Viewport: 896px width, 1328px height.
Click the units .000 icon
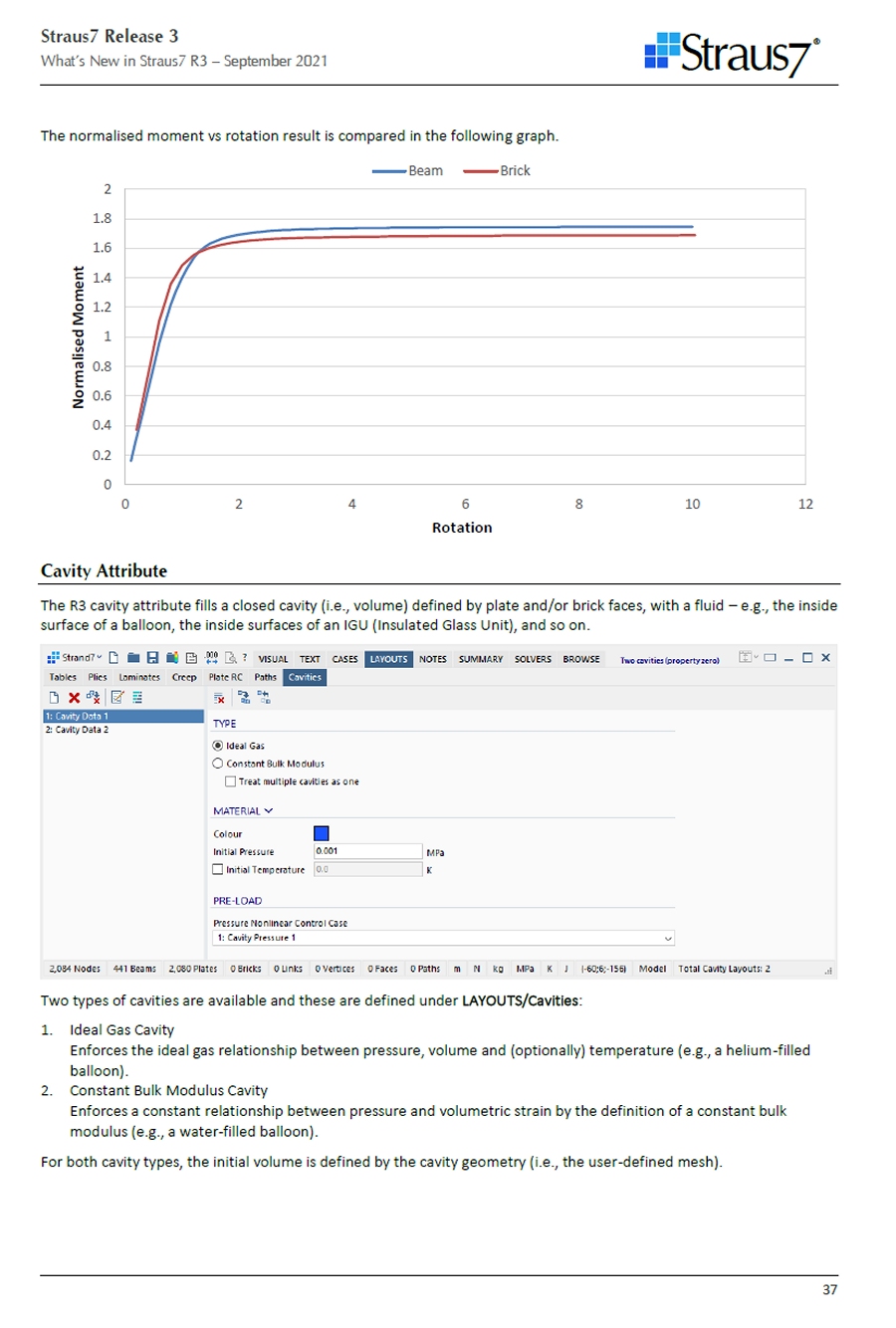[x=210, y=658]
